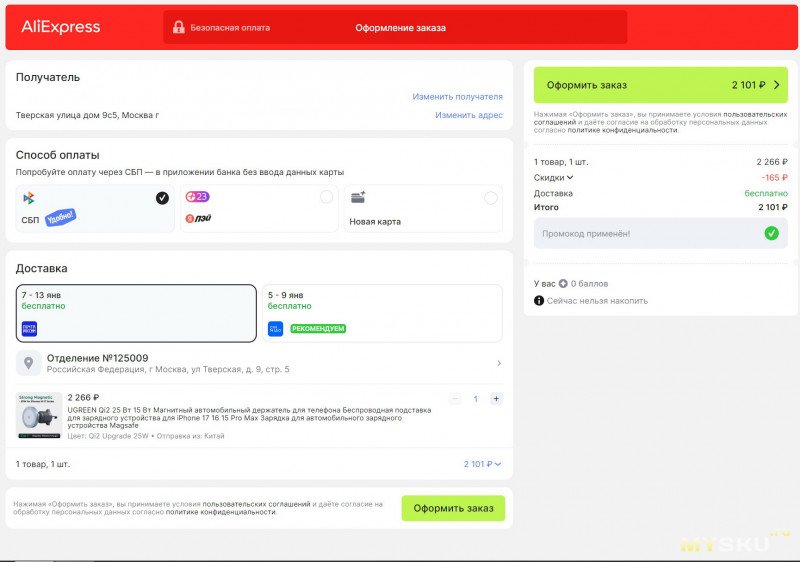
Task: Choose the 5 - 9 янв recommended delivery
Action: (x=384, y=313)
